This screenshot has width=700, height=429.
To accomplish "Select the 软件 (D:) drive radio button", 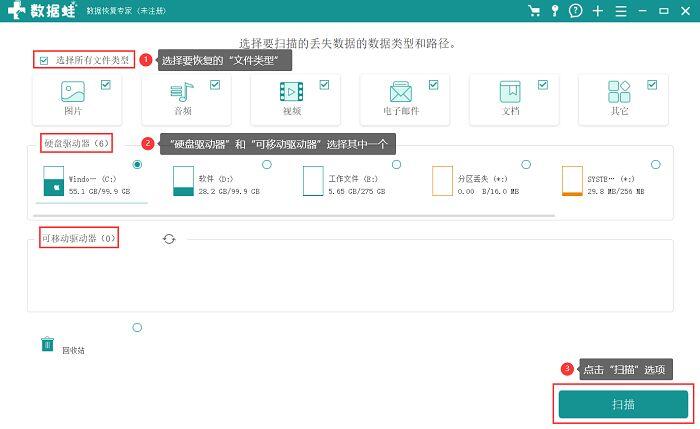I will 267,165.
